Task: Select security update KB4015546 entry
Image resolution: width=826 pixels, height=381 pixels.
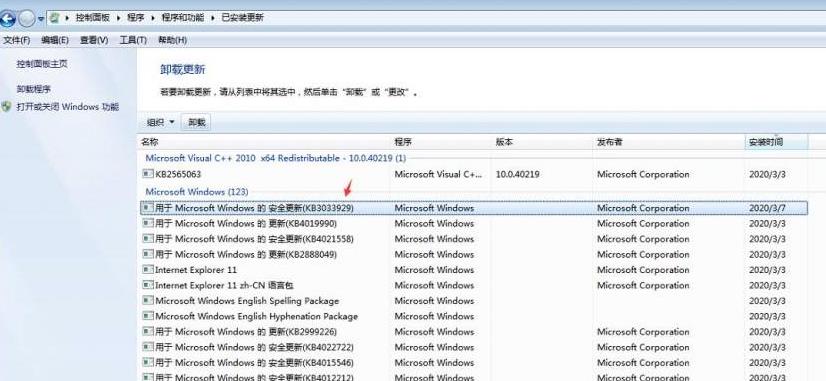Action: click(x=254, y=363)
